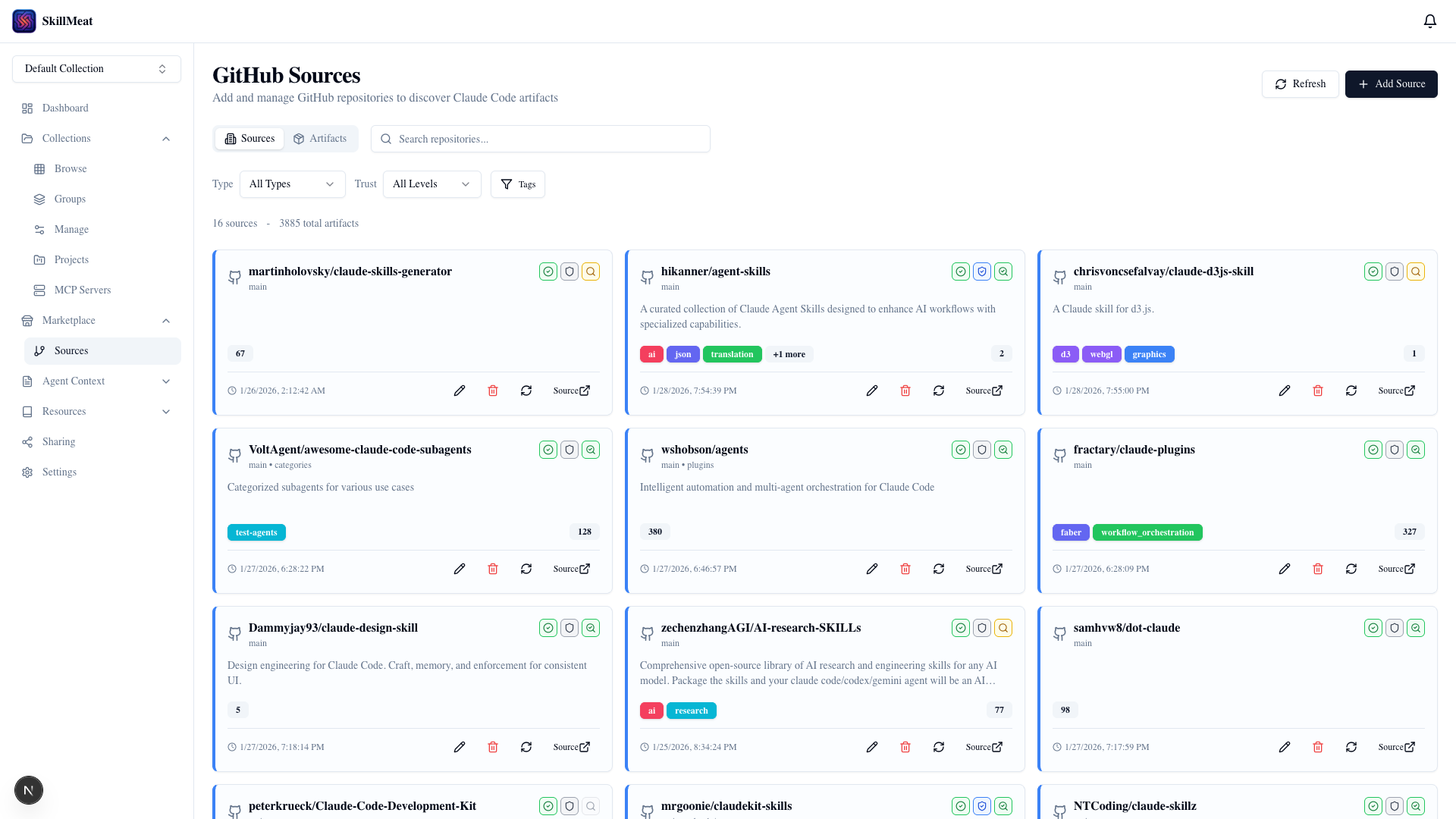This screenshot has height=819, width=1456.
Task: Open Source link for samhvw8/dot-claude
Action: tap(1397, 747)
